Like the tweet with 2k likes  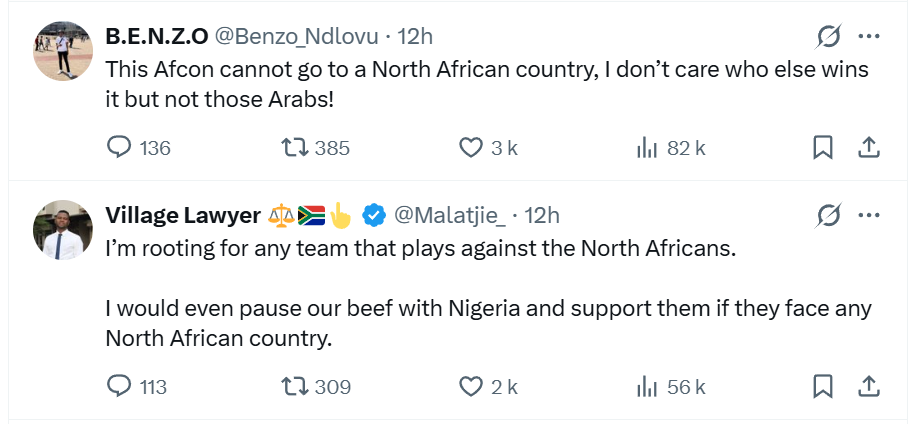pos(471,386)
